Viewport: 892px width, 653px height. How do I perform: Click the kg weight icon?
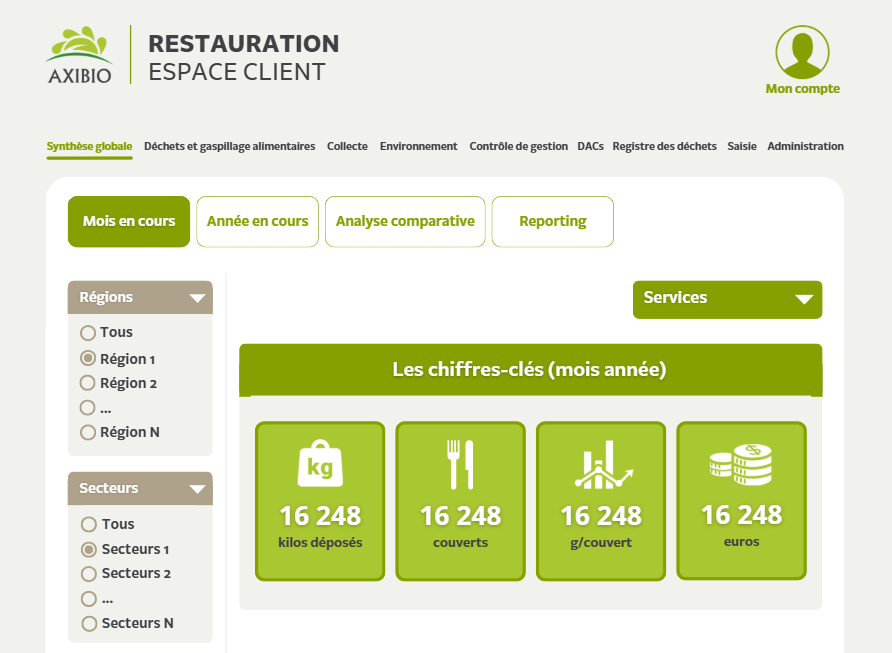(x=320, y=465)
